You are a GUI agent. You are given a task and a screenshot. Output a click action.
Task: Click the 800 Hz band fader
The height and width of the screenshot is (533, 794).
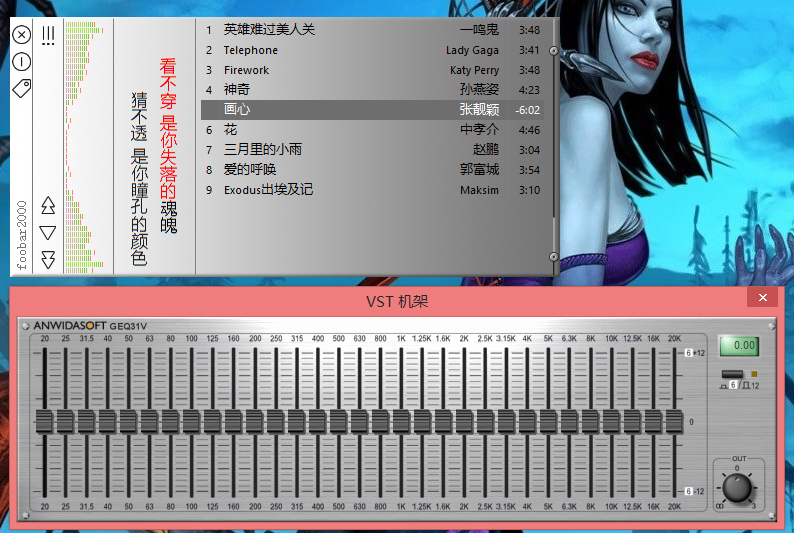click(380, 422)
